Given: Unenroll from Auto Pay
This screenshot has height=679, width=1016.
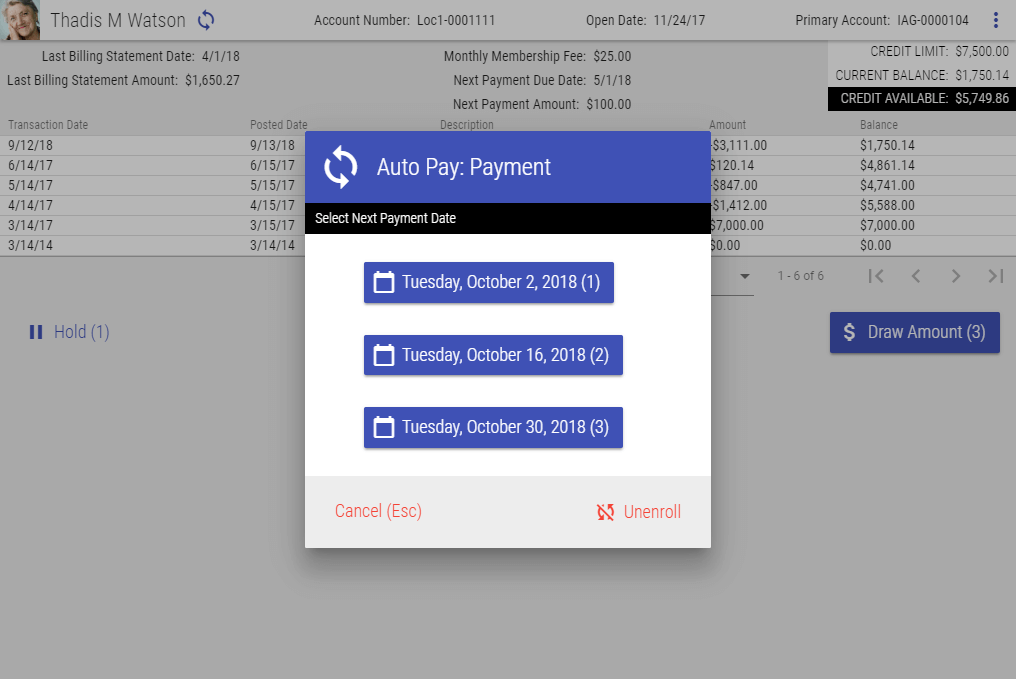Looking at the screenshot, I should click(639, 512).
